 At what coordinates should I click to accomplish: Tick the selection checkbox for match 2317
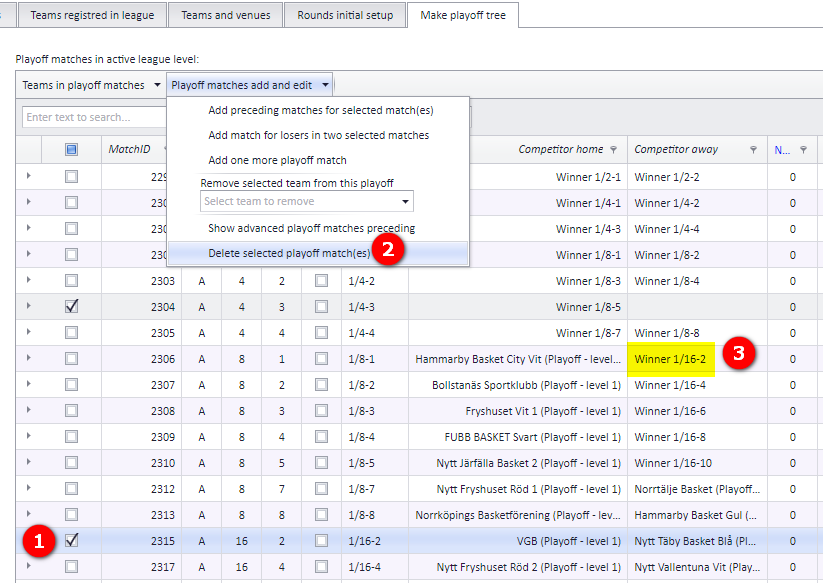(x=71, y=567)
